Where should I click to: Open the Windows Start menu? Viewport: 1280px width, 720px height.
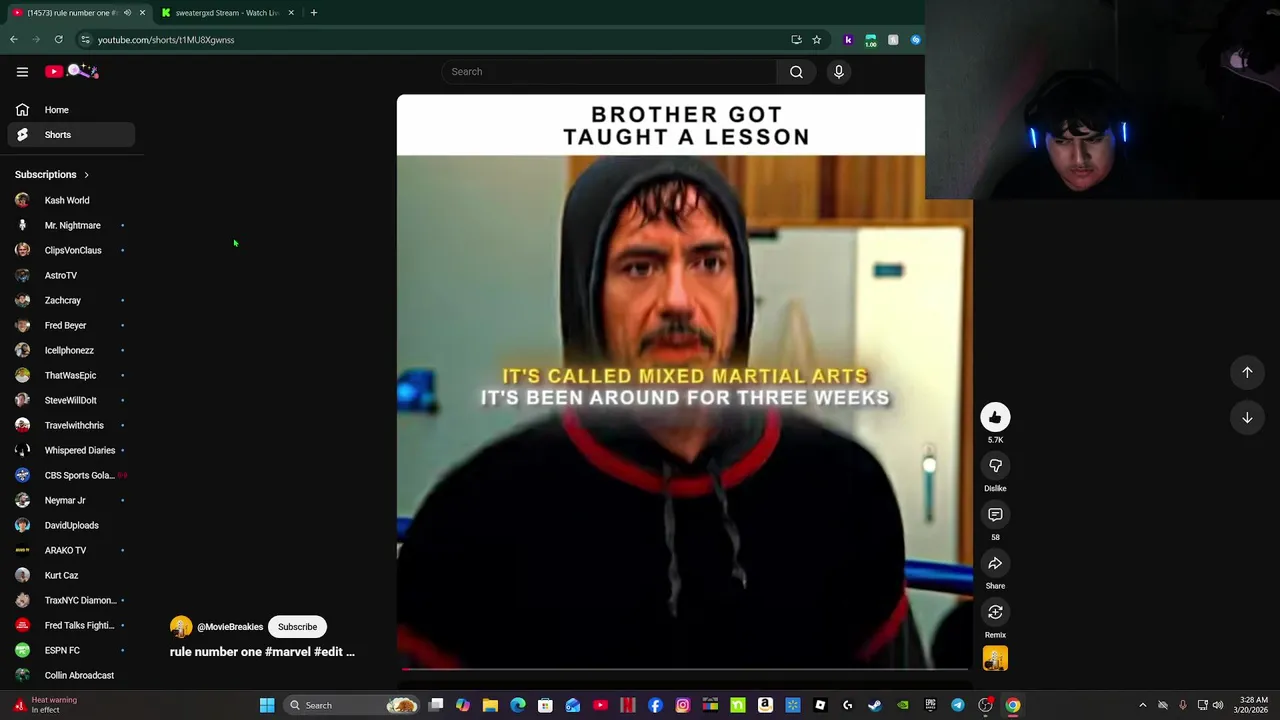click(267, 705)
